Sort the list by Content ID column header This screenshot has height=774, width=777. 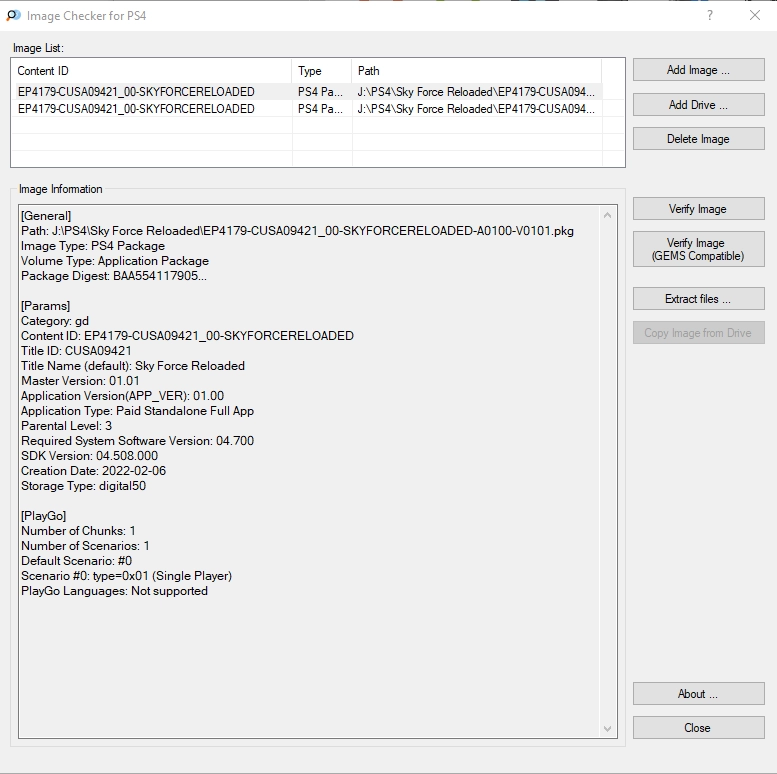click(151, 71)
